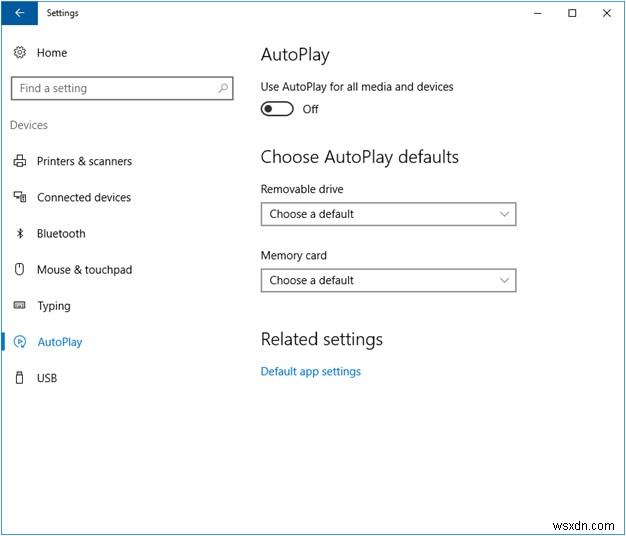The image size is (626, 536).
Task: Open the Removable drive default dropdown
Action: click(x=388, y=214)
